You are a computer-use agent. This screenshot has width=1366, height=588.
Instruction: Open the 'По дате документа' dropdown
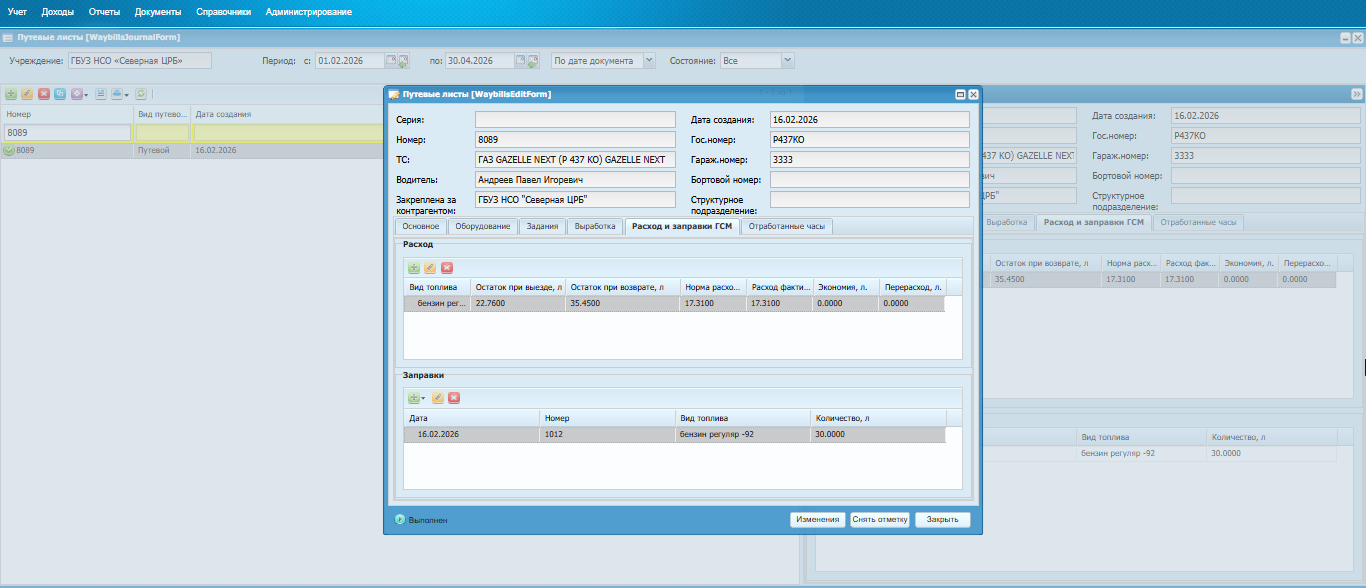pyautogui.click(x=649, y=60)
